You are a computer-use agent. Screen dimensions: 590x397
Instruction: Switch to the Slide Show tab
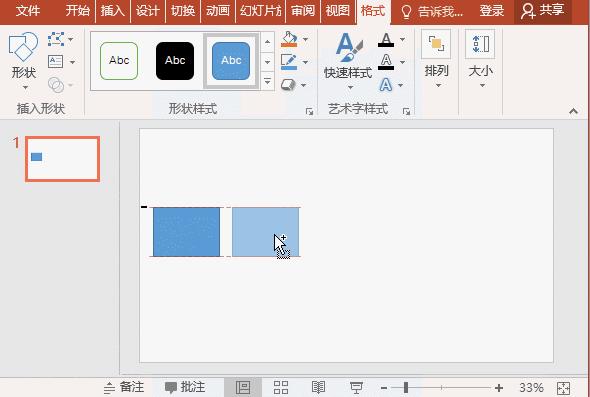(x=260, y=11)
